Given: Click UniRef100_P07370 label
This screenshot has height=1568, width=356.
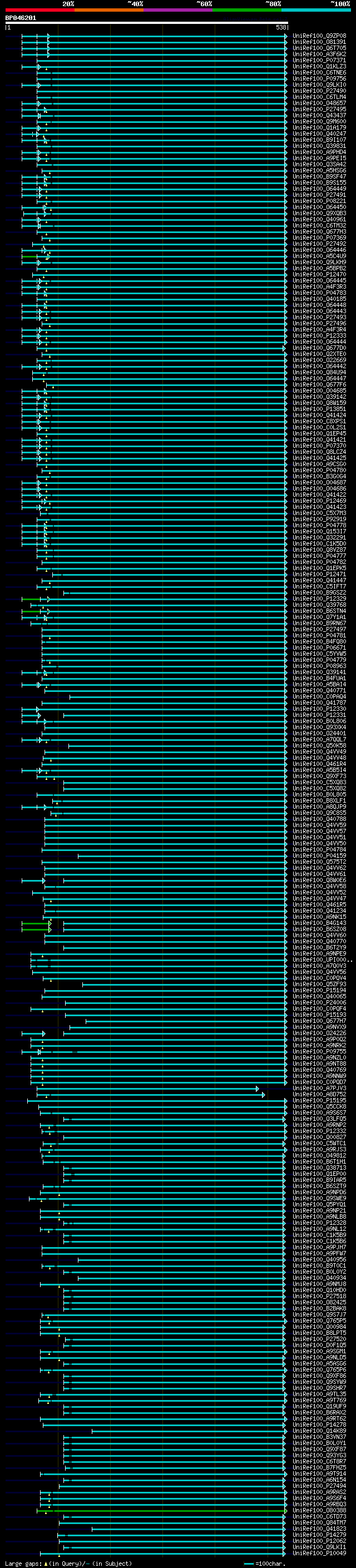Looking at the screenshot, I should click(319, 446).
